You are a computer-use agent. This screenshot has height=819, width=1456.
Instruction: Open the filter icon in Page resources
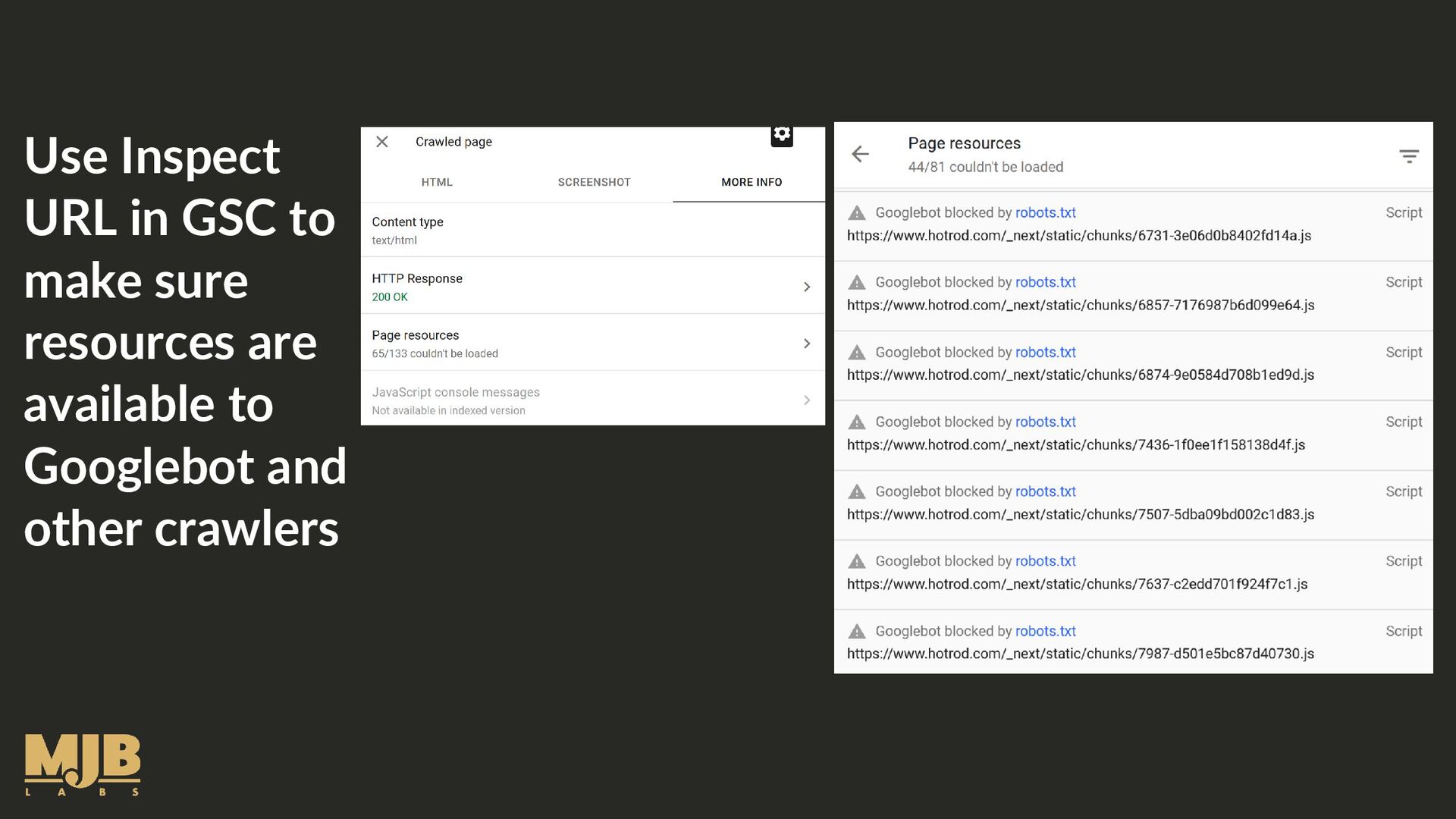coord(1409,156)
